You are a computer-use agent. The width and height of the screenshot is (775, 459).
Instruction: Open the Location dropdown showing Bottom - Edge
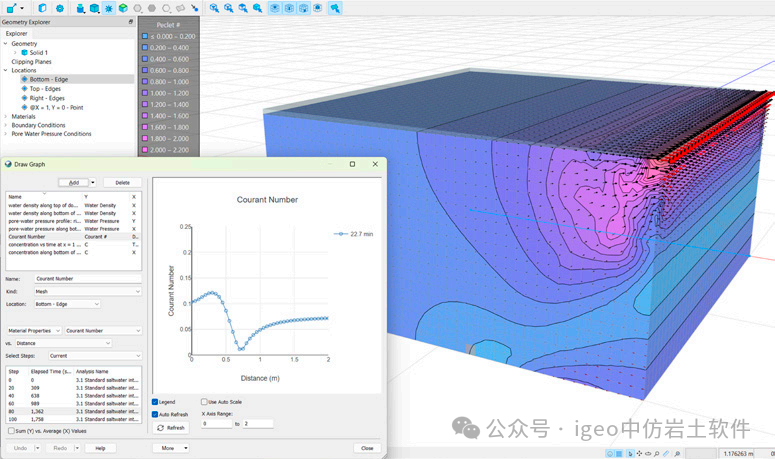67,304
